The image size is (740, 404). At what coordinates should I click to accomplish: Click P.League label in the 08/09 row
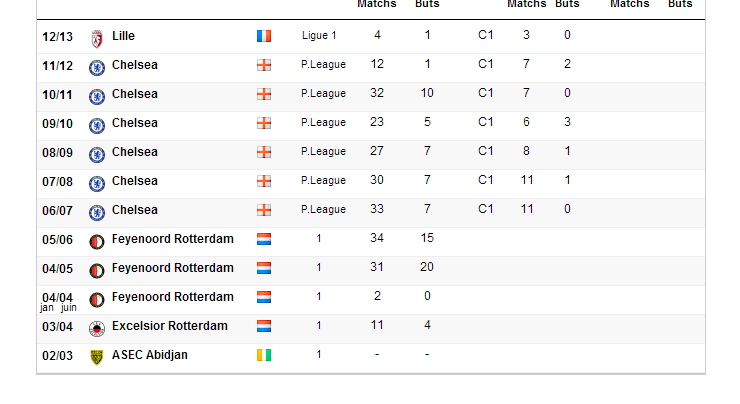point(323,152)
